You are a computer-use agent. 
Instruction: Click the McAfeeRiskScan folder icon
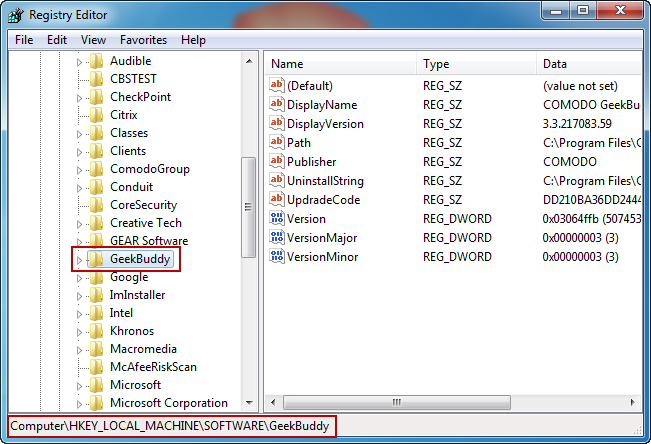pos(96,367)
